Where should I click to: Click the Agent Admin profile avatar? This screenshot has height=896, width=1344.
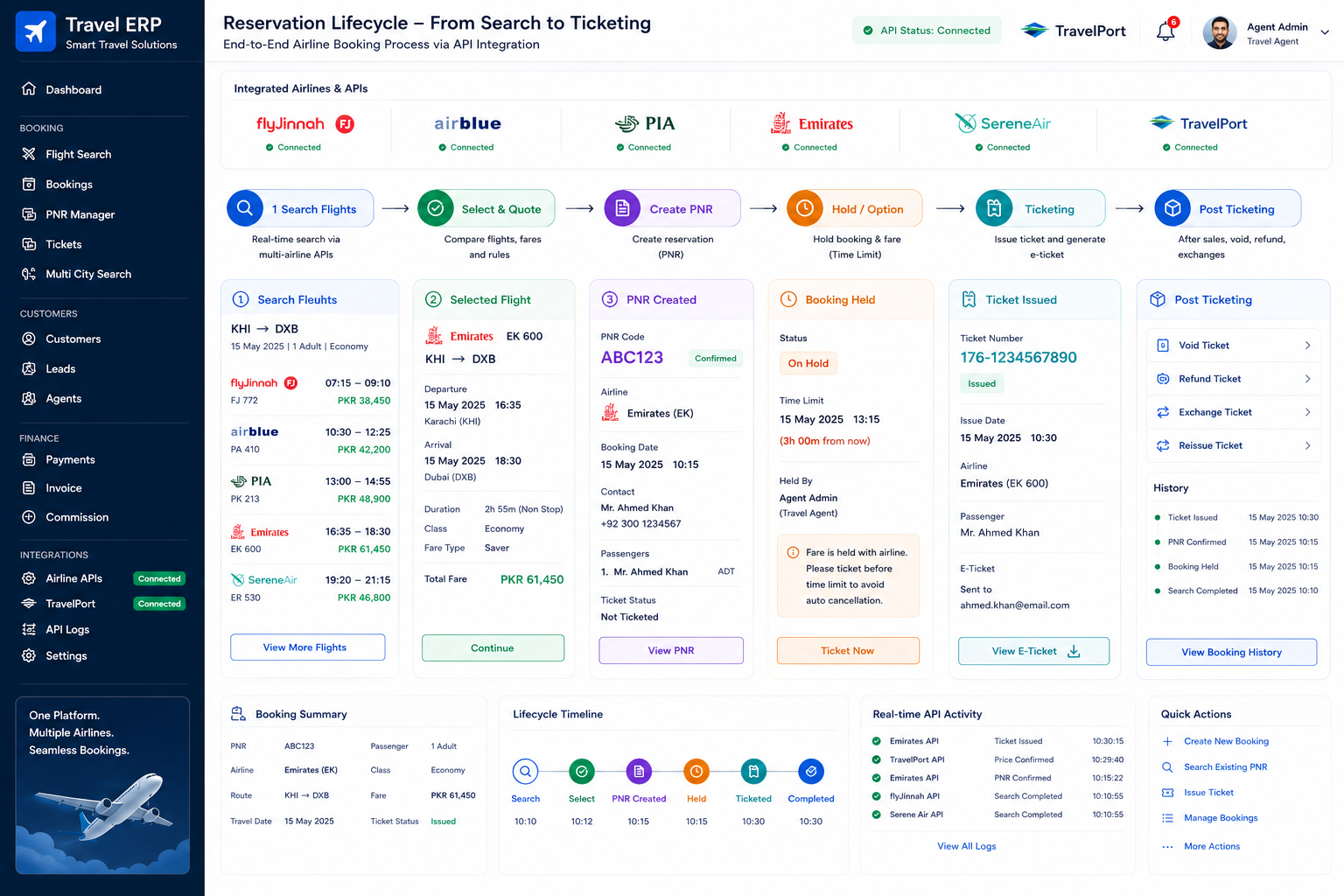pos(1220,32)
